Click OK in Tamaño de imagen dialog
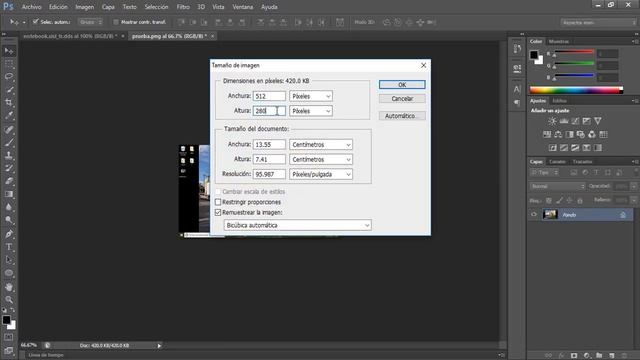The width and height of the screenshot is (640, 360). [x=402, y=84]
